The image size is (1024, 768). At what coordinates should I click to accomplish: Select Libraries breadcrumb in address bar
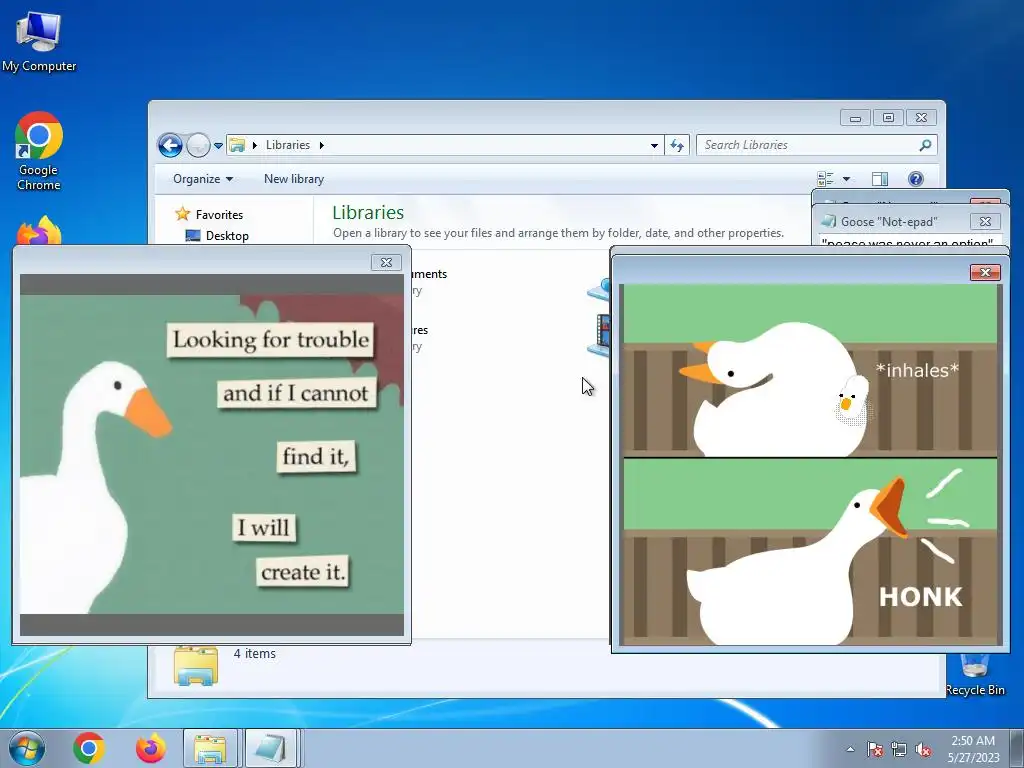287,145
